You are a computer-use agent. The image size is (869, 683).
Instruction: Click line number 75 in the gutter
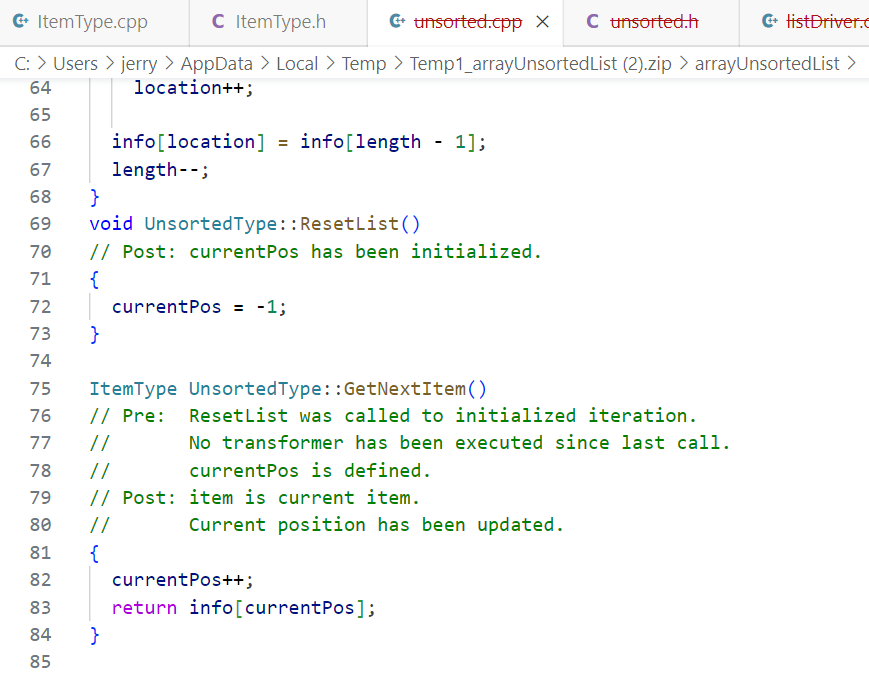click(x=40, y=388)
